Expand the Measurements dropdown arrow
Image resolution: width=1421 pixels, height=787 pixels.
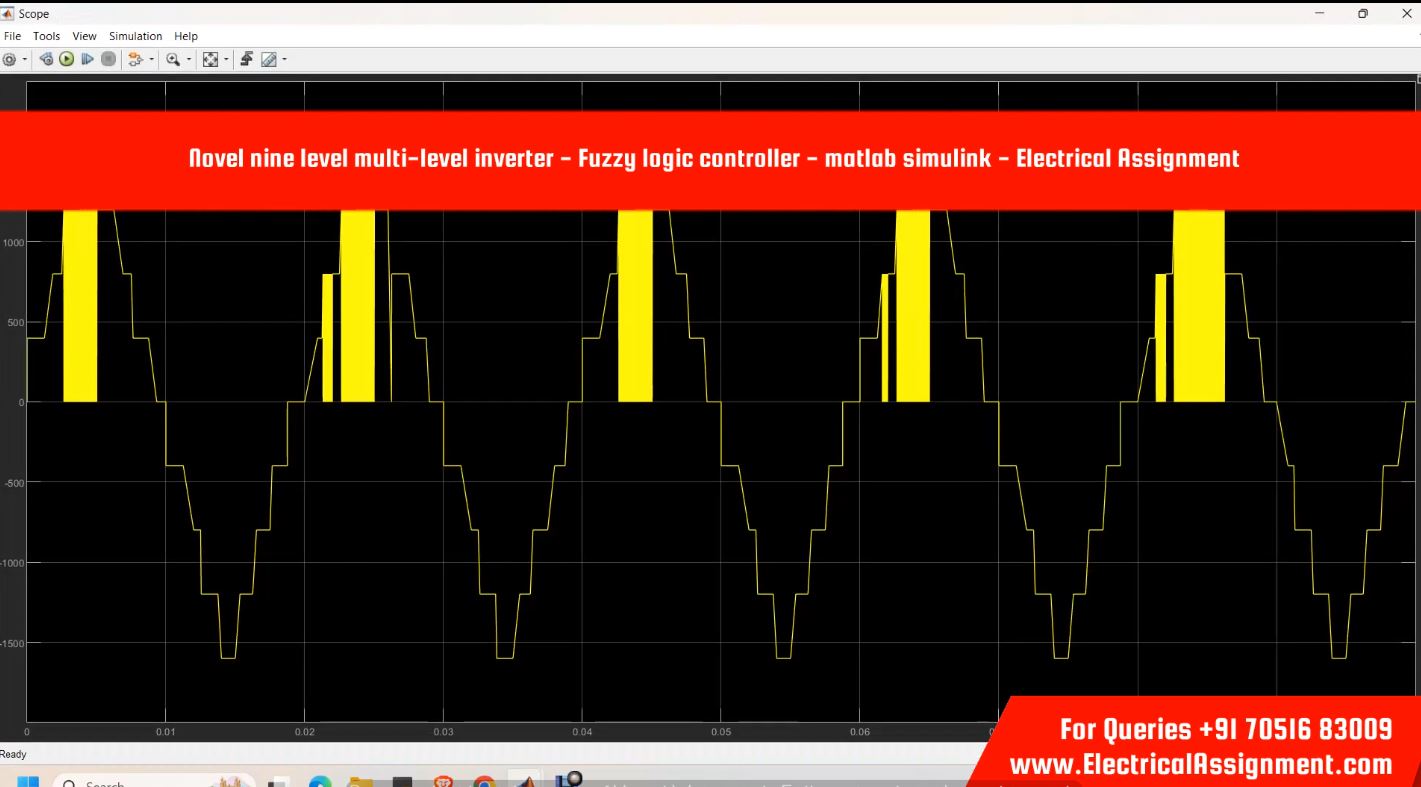click(284, 59)
